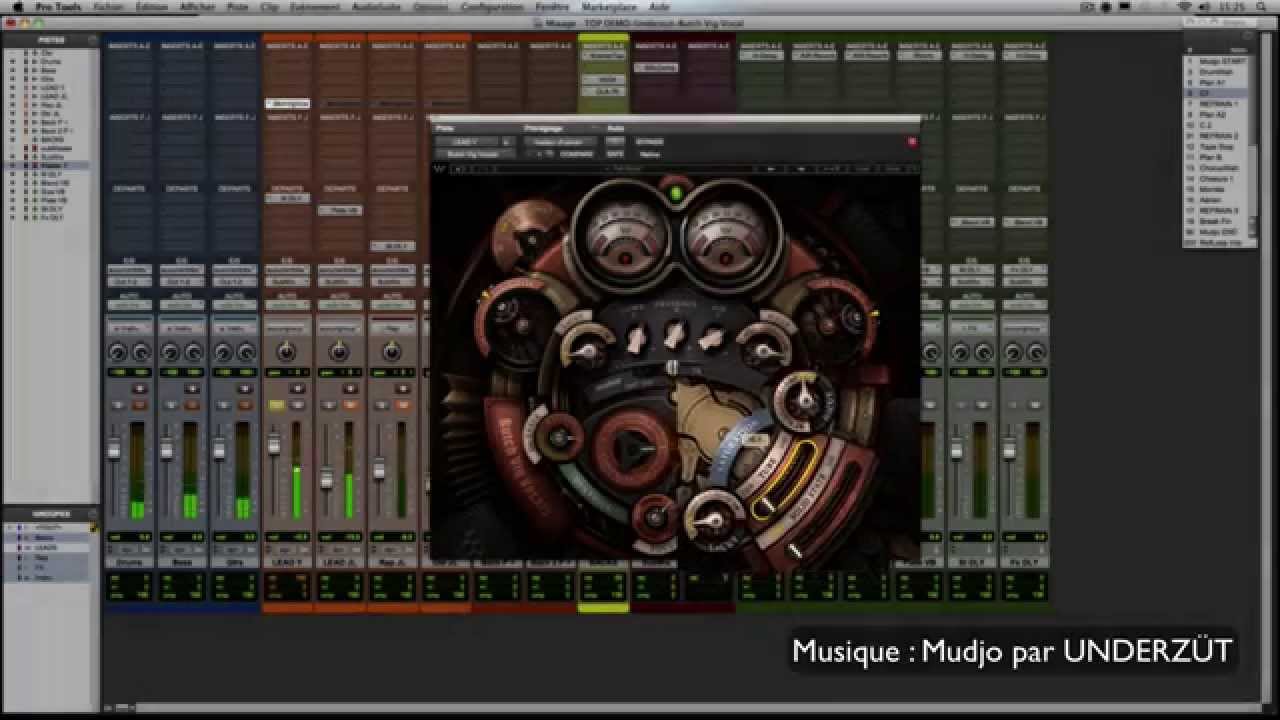
Task: Turn the Drums channel left pan knob
Action: (x=117, y=351)
